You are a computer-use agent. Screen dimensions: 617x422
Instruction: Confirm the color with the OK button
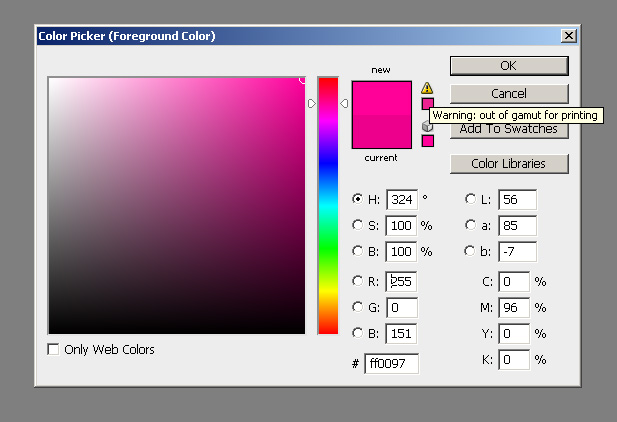coord(508,65)
